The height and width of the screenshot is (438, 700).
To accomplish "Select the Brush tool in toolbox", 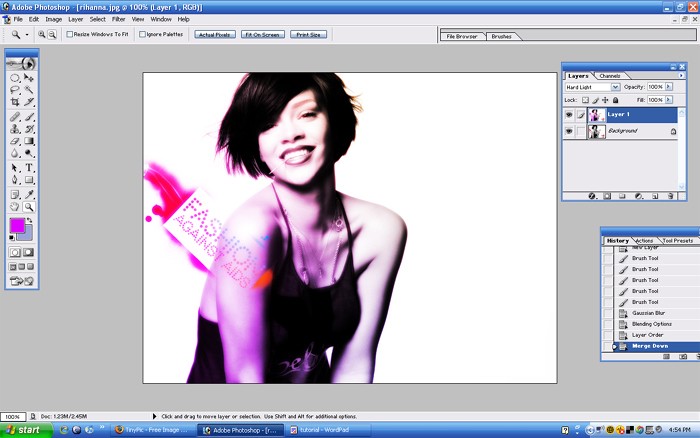I will pos(29,117).
